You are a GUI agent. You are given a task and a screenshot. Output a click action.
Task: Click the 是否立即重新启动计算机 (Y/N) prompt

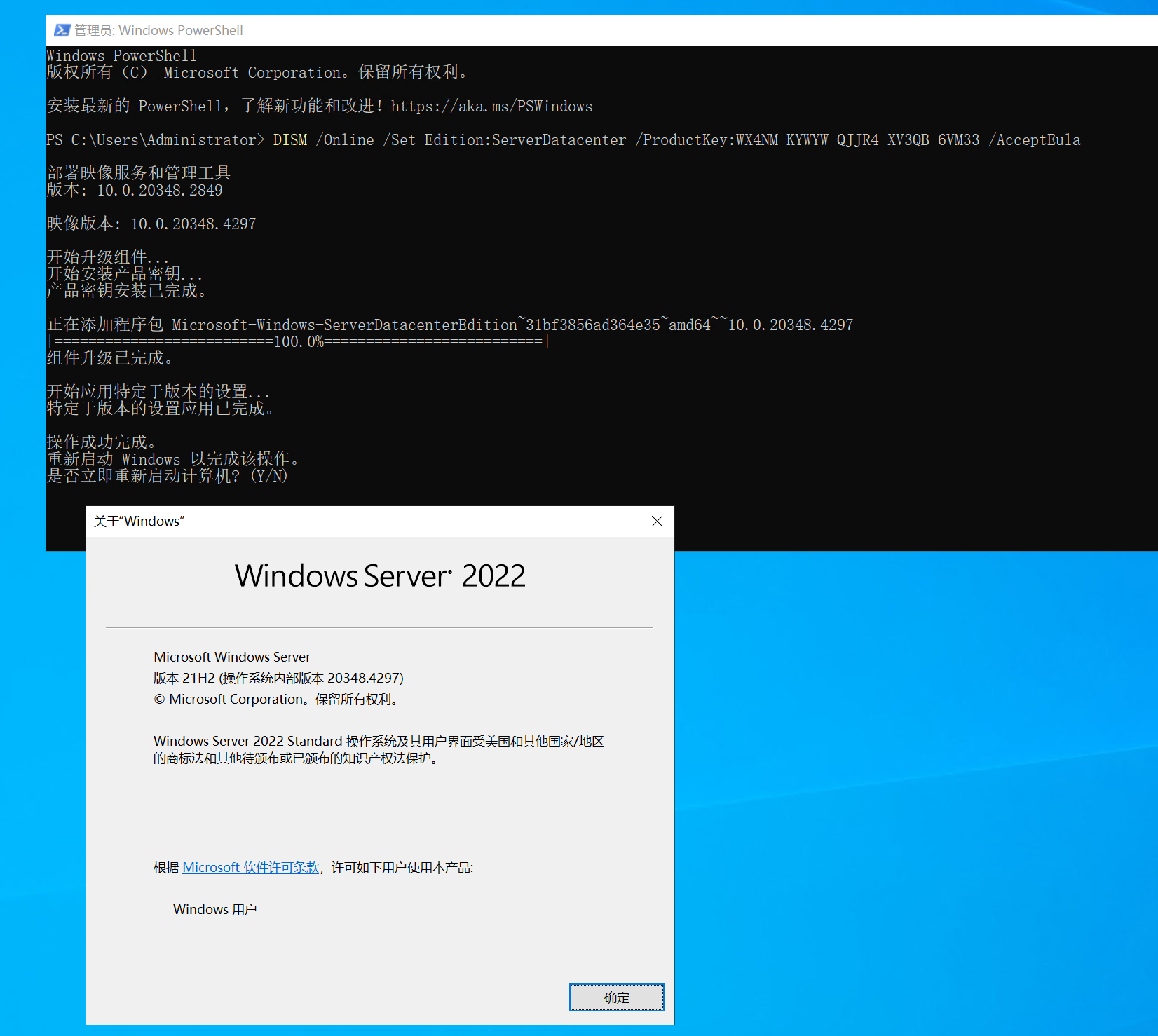click(168, 476)
